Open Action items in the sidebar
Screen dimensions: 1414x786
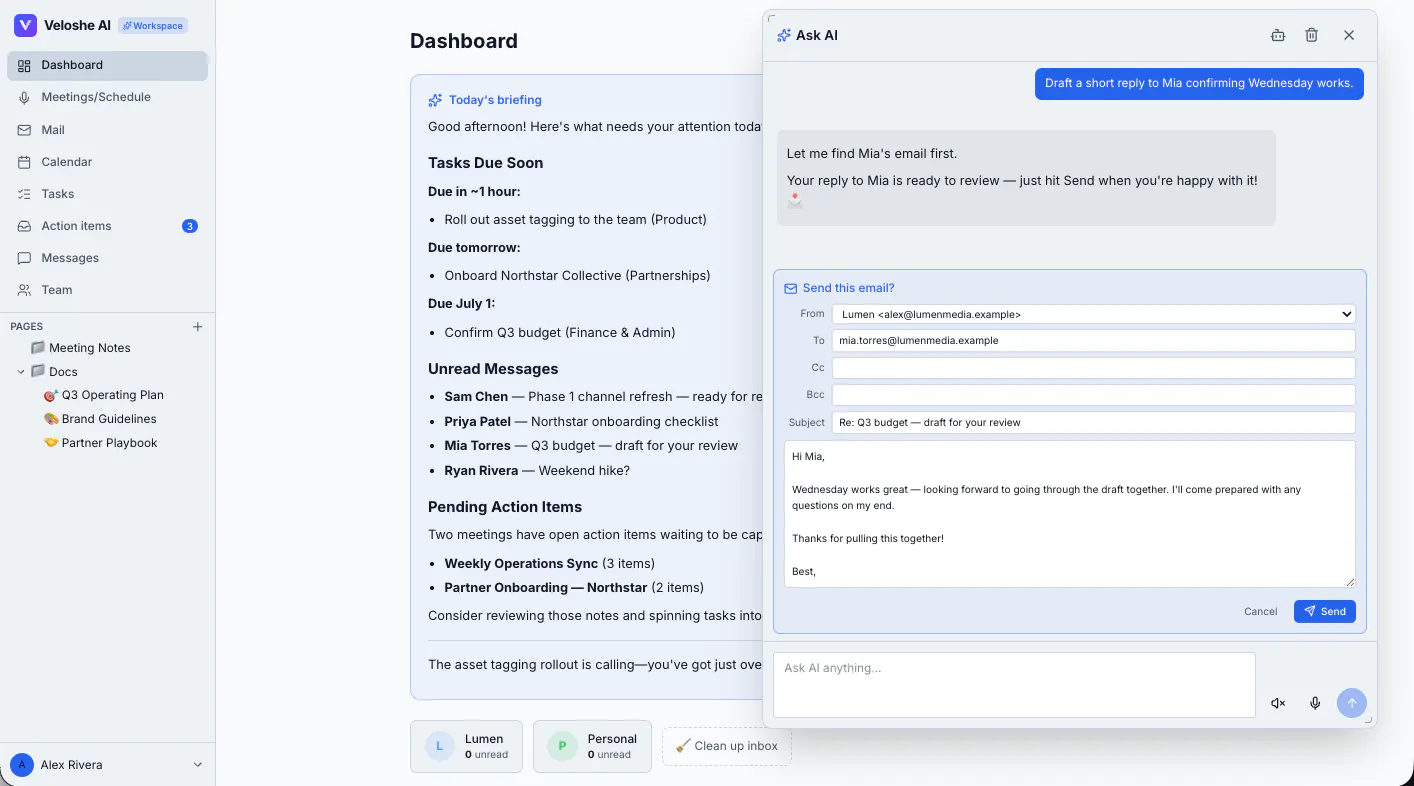[x=107, y=226]
